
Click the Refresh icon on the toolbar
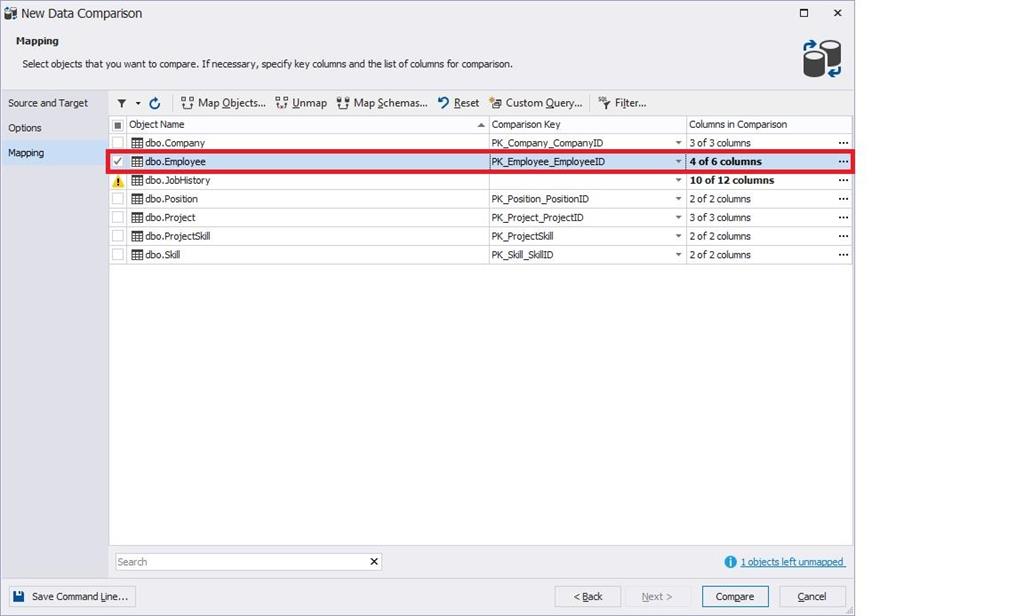coord(155,102)
